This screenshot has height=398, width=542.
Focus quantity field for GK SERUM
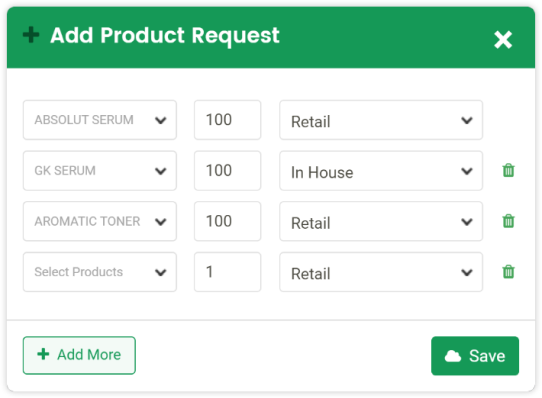pos(227,170)
